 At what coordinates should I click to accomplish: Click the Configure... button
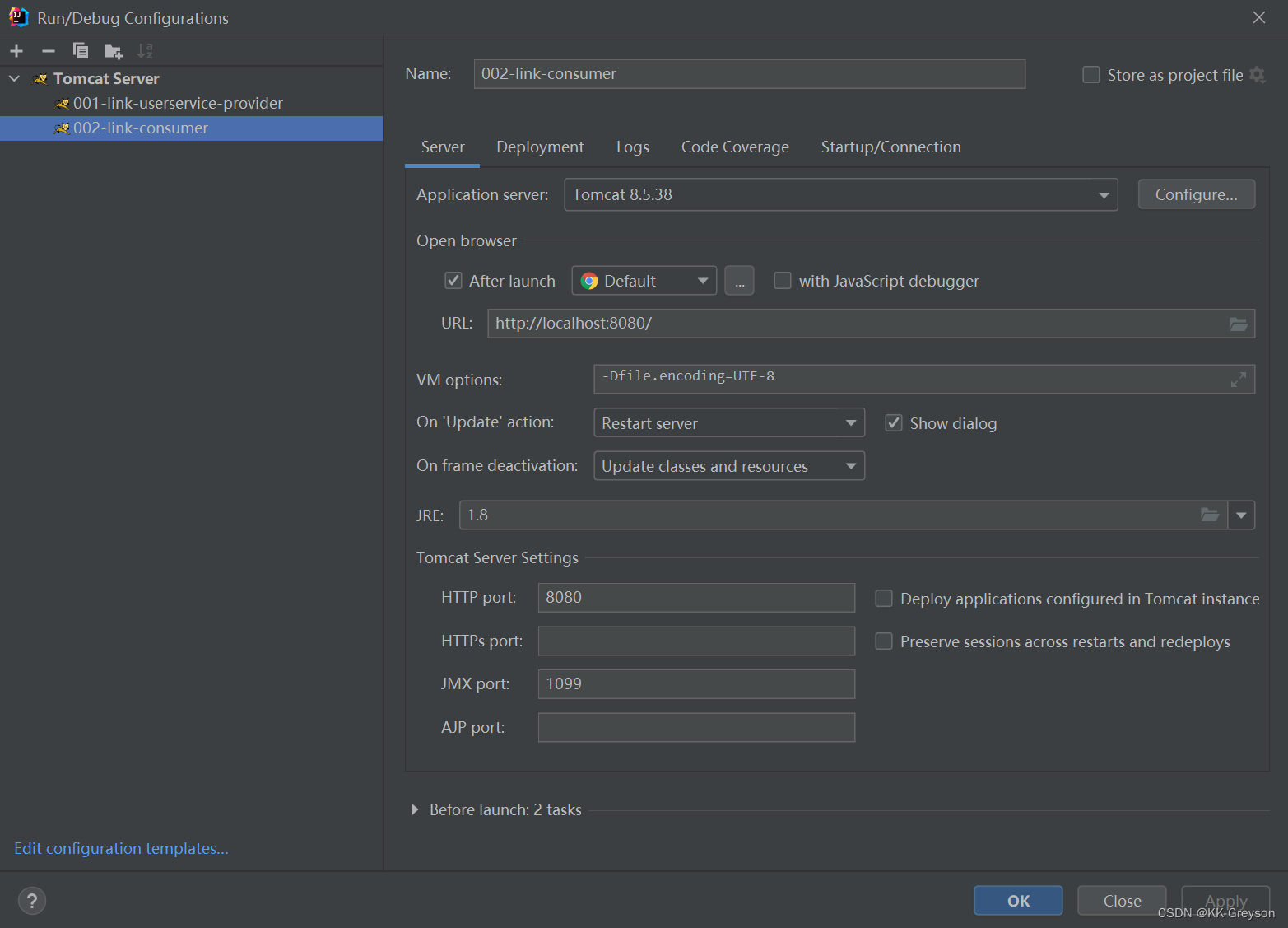coord(1197,194)
